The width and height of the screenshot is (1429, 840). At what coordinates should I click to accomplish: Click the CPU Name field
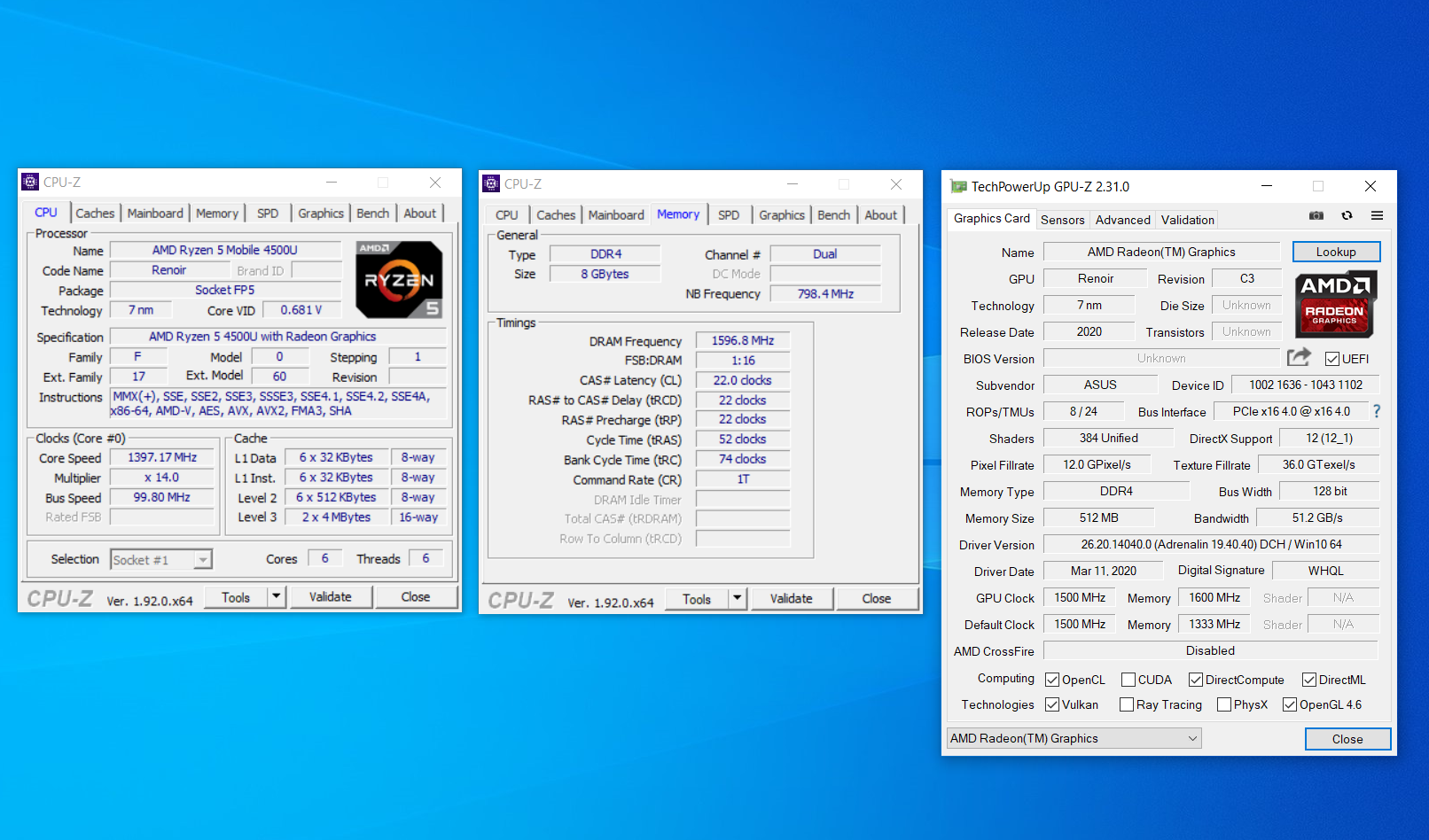(x=225, y=250)
